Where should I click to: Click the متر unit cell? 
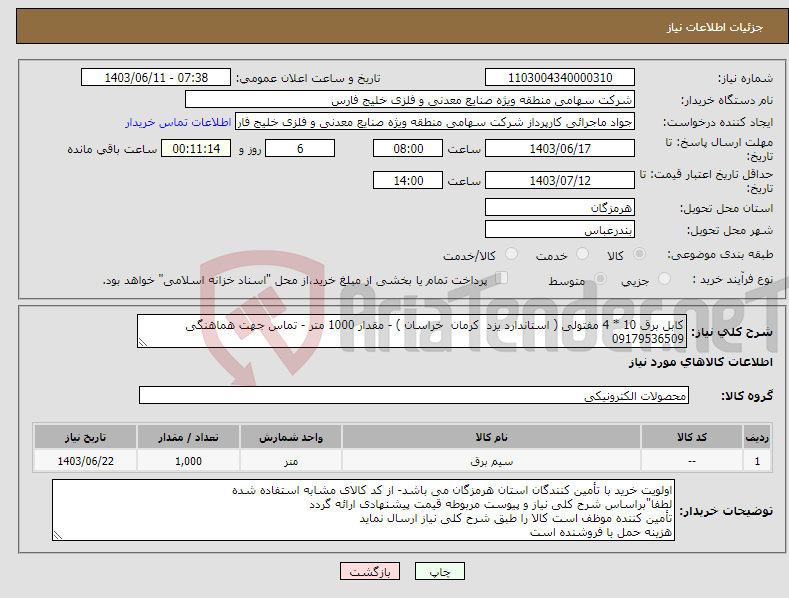[x=291, y=461]
